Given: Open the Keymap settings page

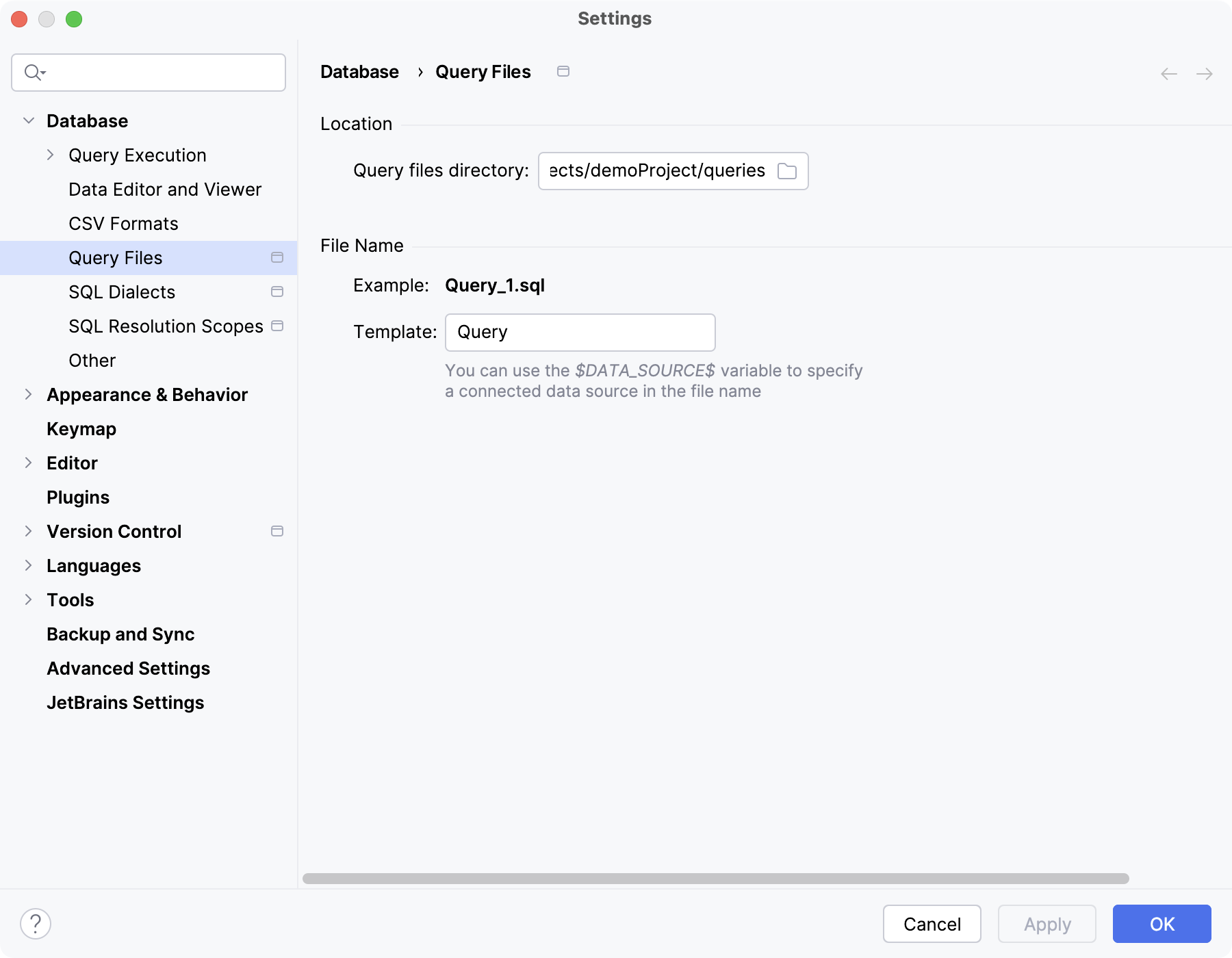Looking at the screenshot, I should 81,429.
